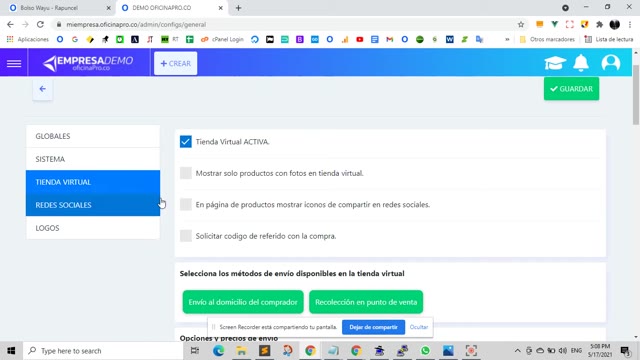The height and width of the screenshot is (360, 640).
Task: Open the SISTEMA settings section
Action: (93, 159)
